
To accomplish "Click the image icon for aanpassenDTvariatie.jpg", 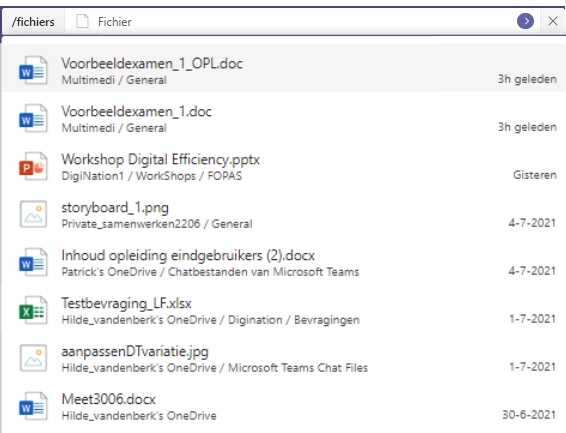I will point(33,358).
